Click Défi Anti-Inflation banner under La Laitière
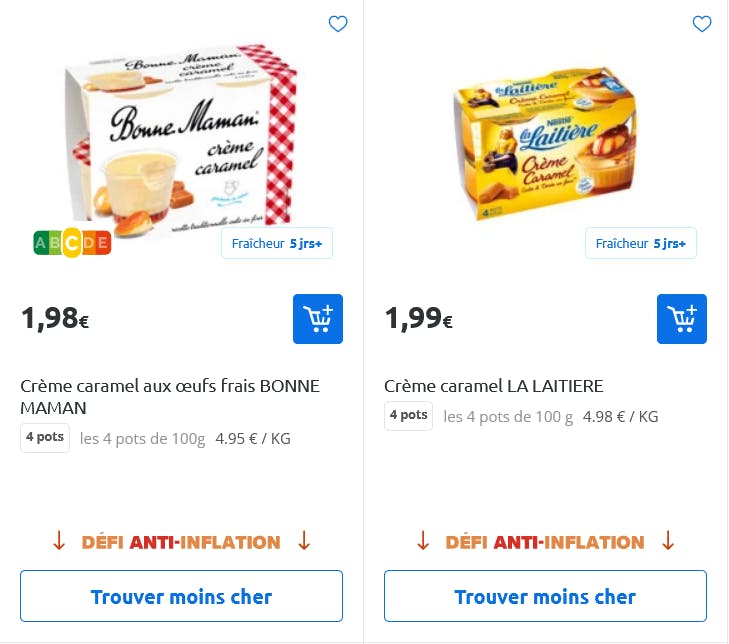Viewport: 729px width, 644px height. click(545, 542)
